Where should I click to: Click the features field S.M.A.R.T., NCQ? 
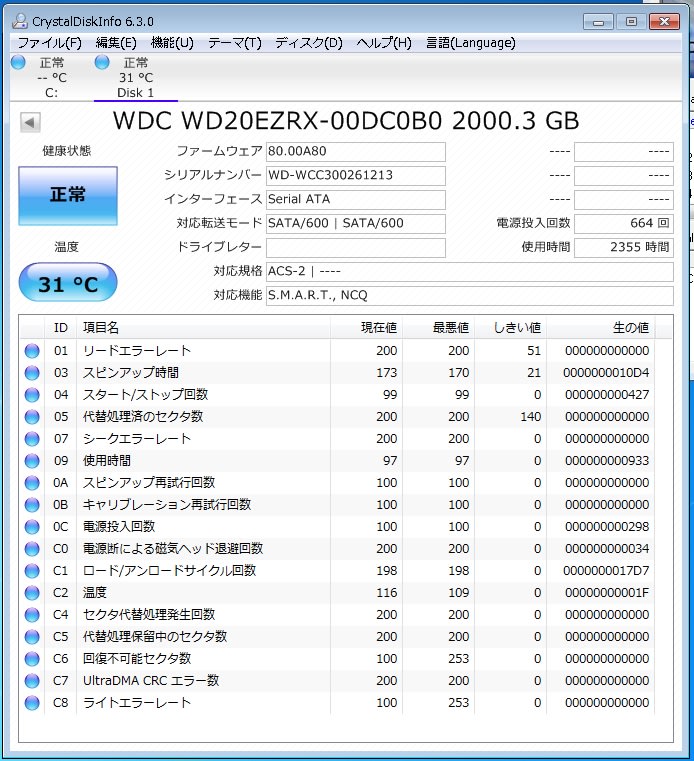[x=470, y=296]
